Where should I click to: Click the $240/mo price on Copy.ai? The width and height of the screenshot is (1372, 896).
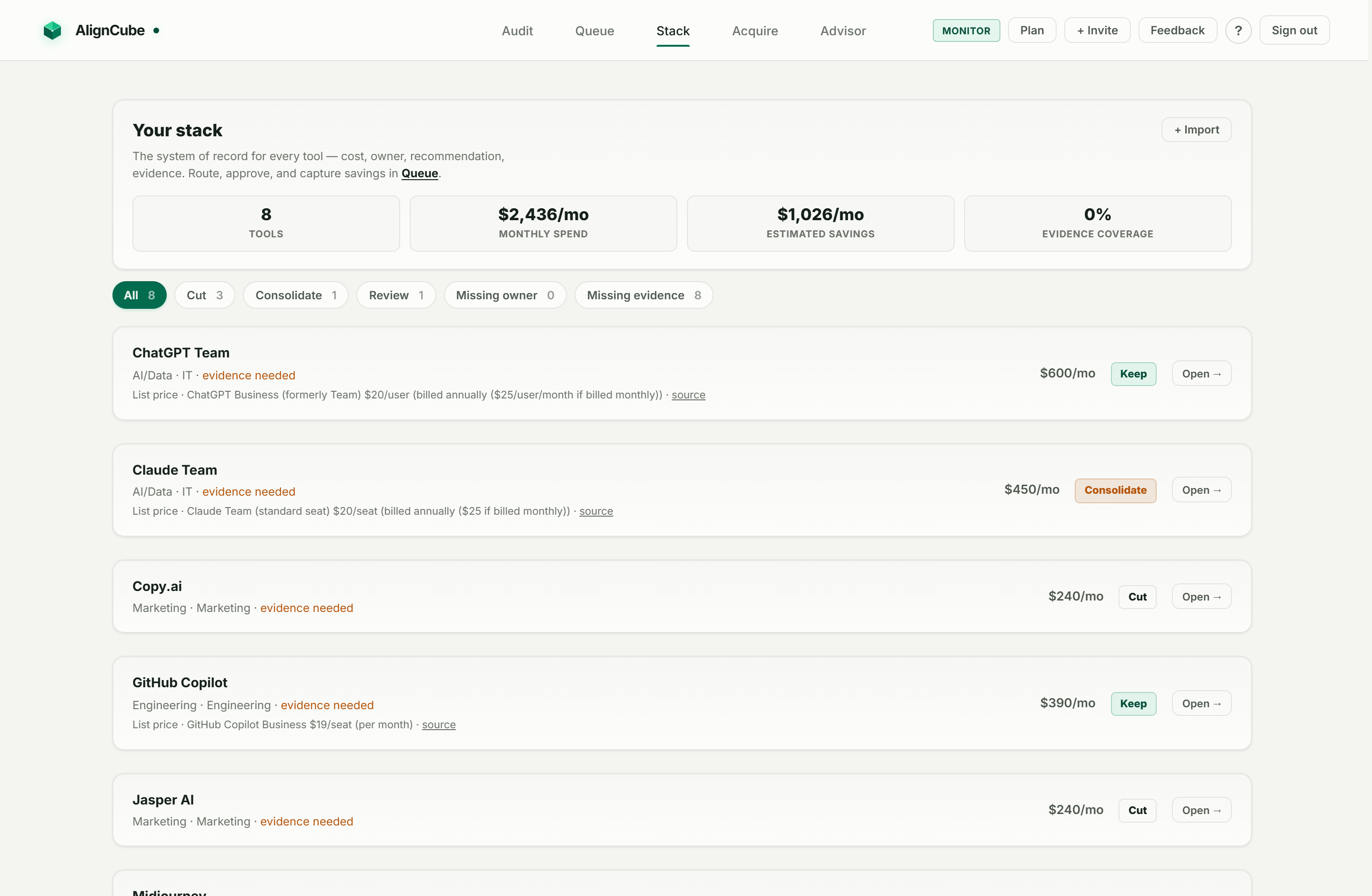pos(1076,596)
